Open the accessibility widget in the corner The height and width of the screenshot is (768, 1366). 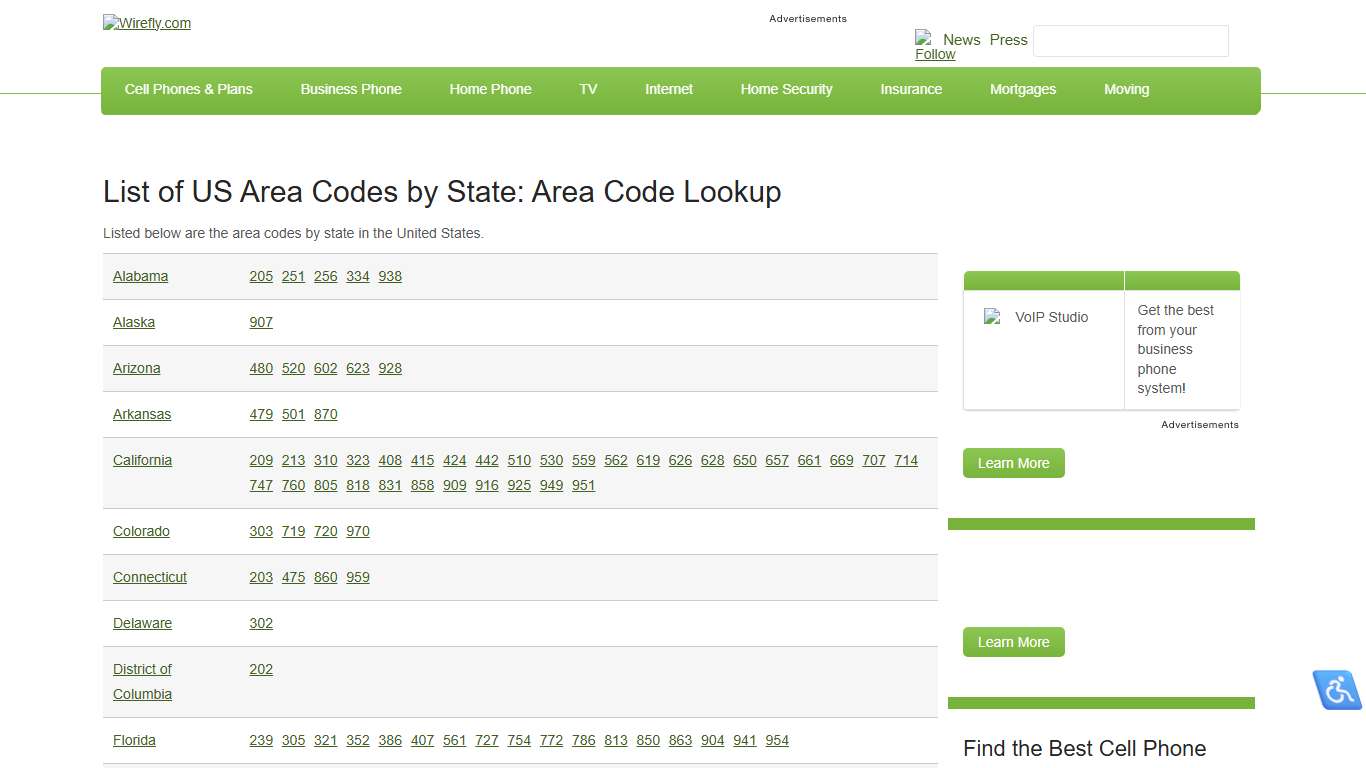tap(1337, 690)
